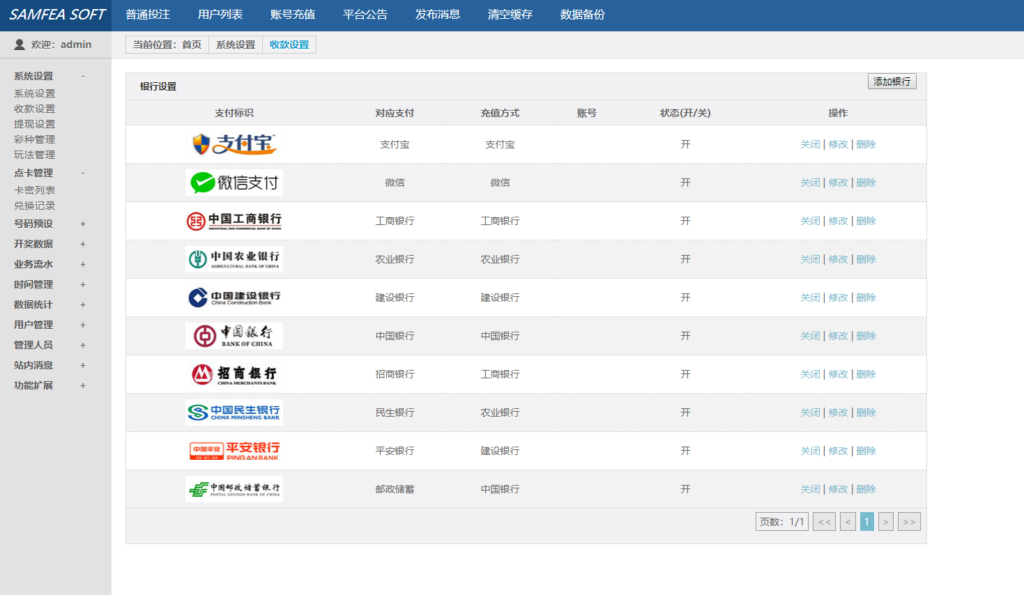Click the 中国建设银行 logo
Viewport: 1024px width, 595px height.
coord(234,298)
